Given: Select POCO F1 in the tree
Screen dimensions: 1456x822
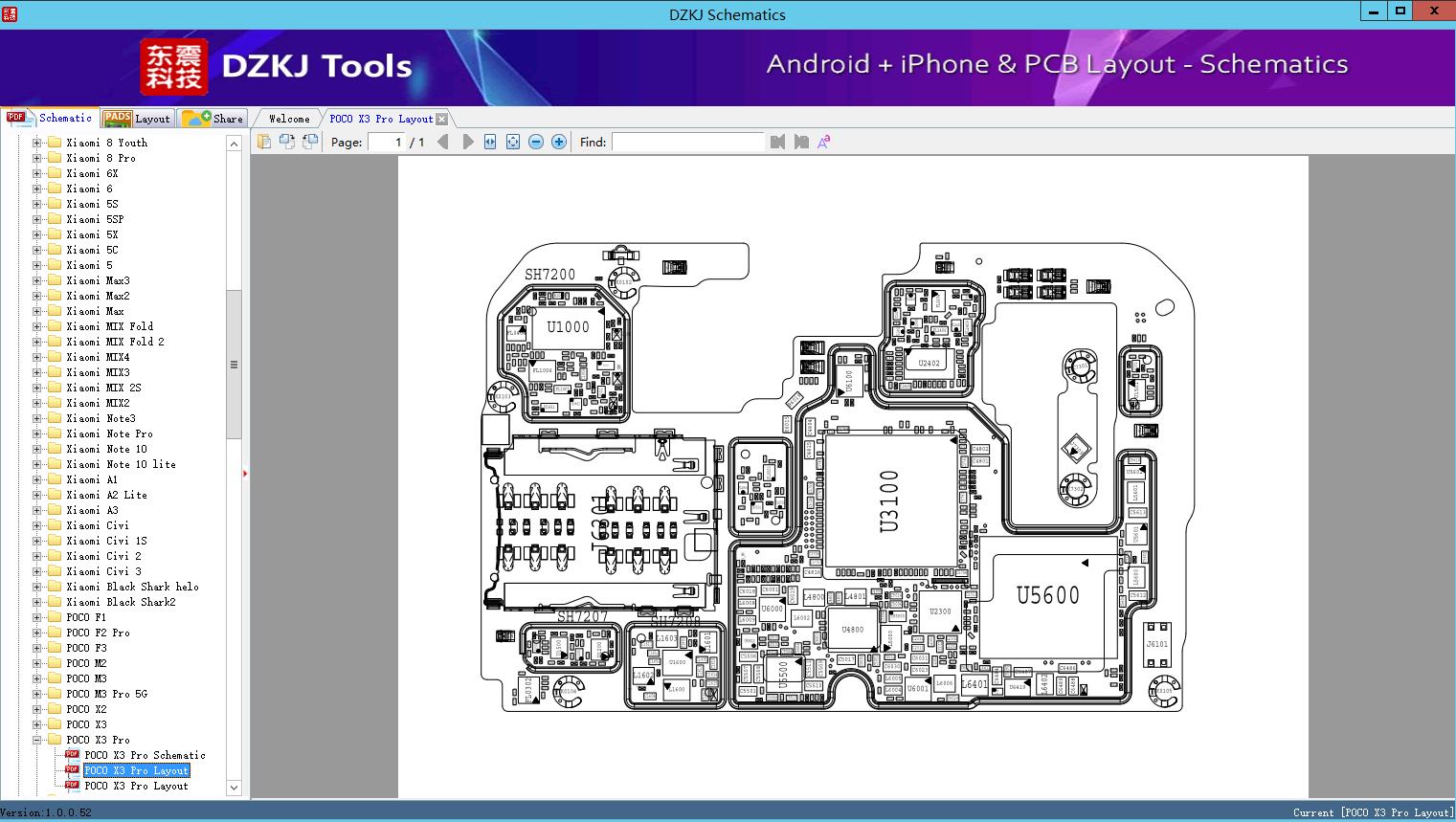Looking at the screenshot, I should coord(86,617).
